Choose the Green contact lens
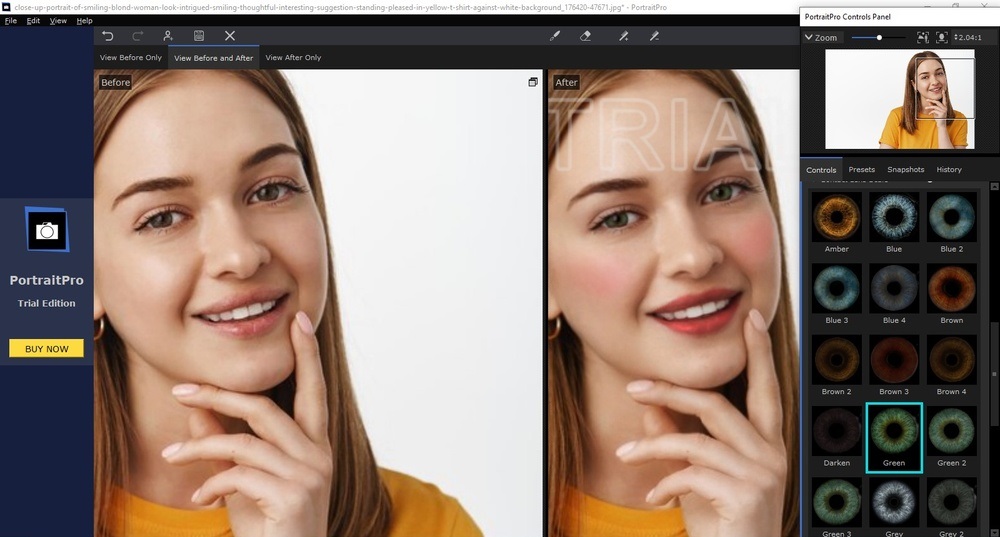Image resolution: width=1000 pixels, height=537 pixels. coord(894,437)
